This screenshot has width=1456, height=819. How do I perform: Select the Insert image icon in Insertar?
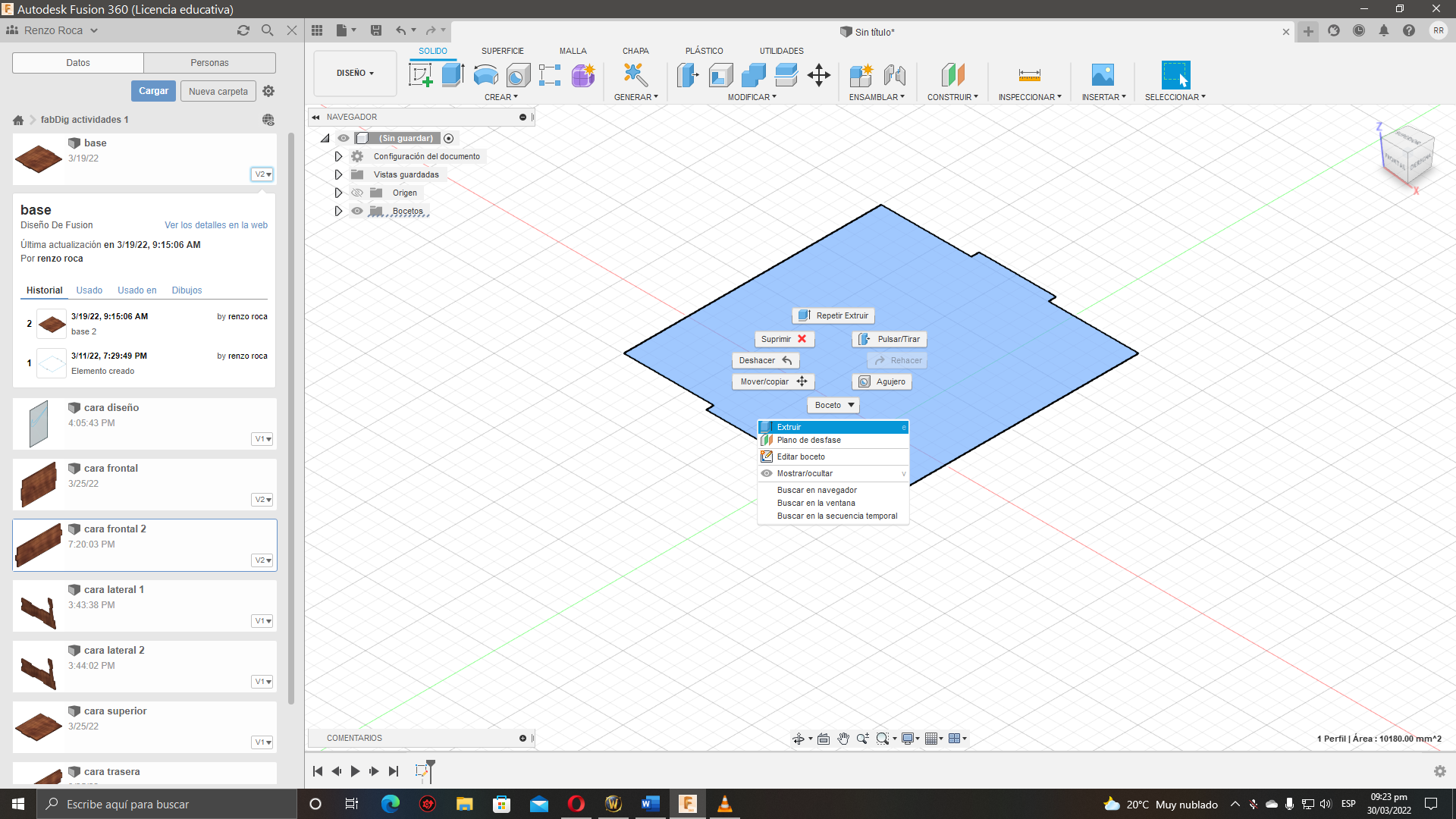click(1103, 75)
